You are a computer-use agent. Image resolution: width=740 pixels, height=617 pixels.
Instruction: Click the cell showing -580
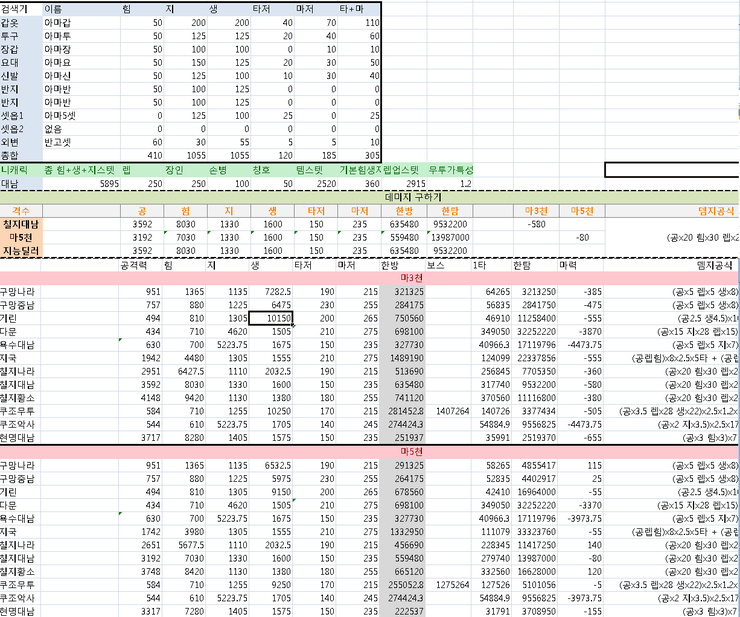tap(531, 224)
